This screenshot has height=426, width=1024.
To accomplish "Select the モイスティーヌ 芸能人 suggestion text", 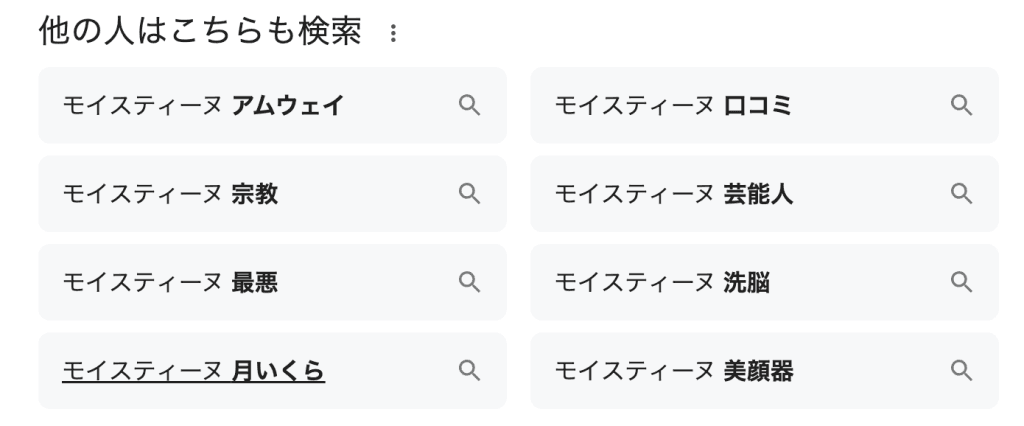I will pyautogui.click(x=673, y=194).
